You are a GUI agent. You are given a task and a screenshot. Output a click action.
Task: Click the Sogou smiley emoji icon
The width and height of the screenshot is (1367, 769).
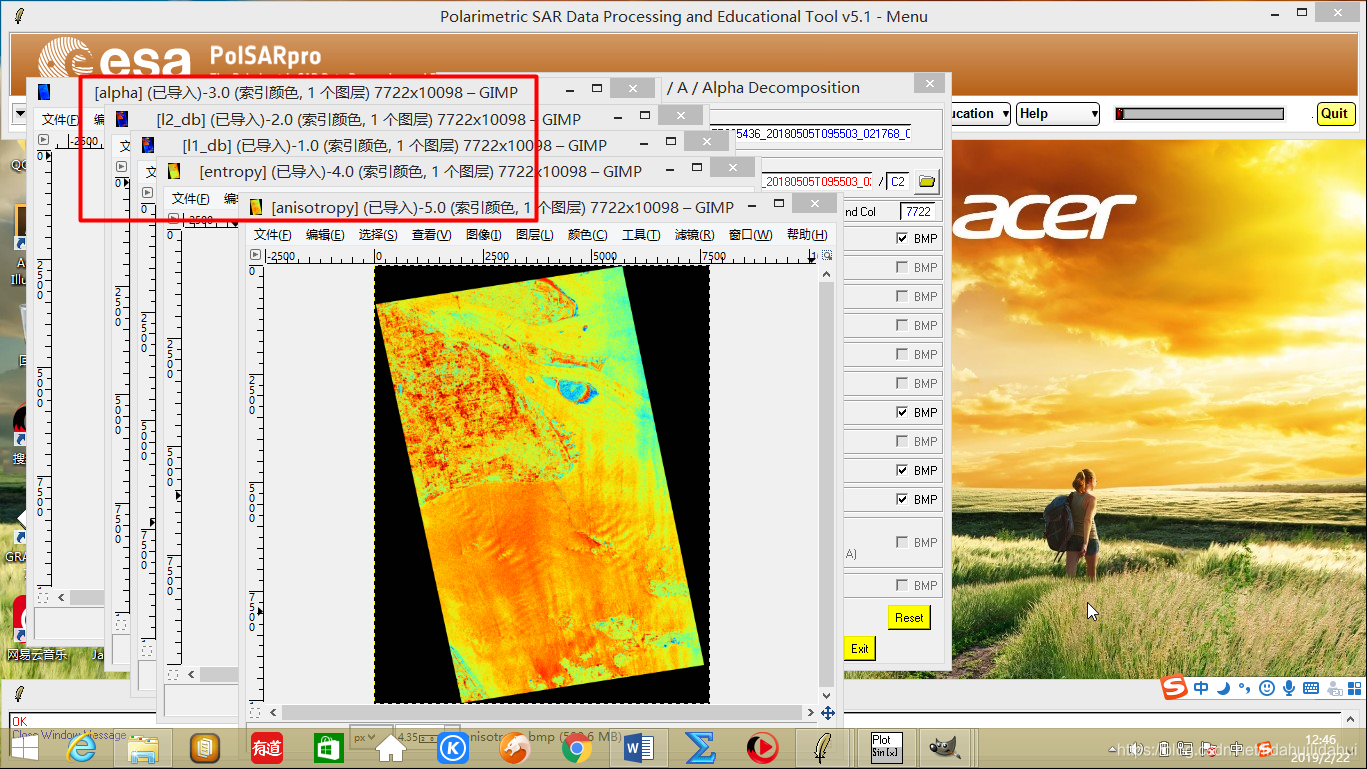[1267, 688]
